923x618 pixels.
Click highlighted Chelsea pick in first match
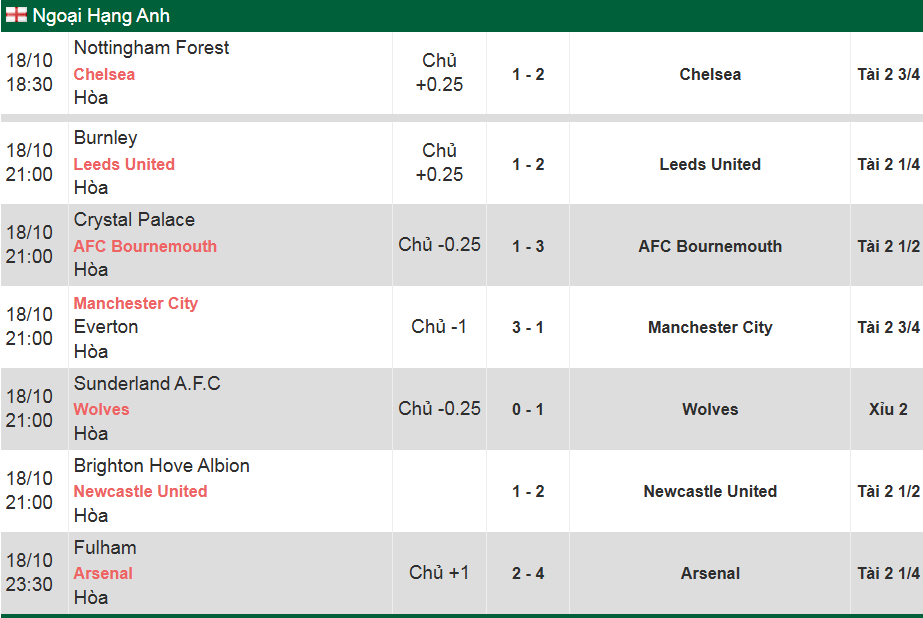coord(104,74)
